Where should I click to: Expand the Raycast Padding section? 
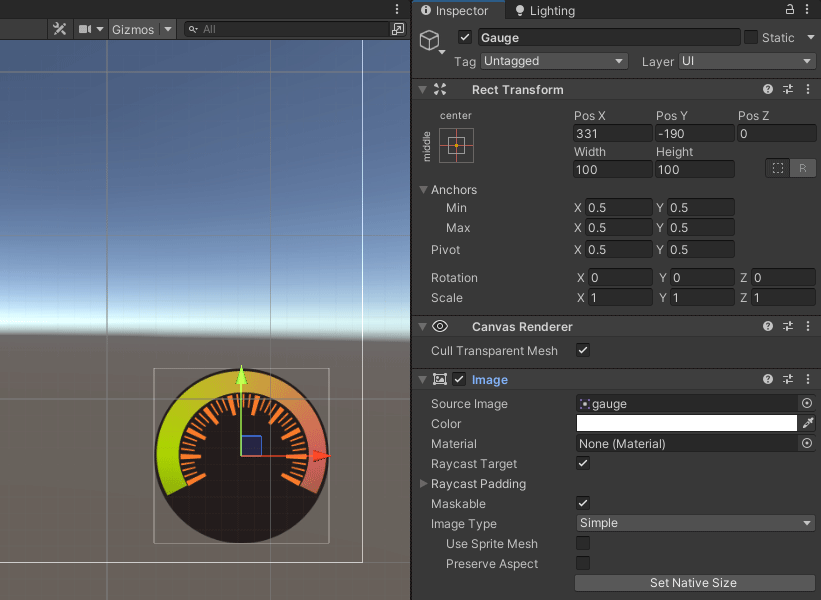(421, 483)
